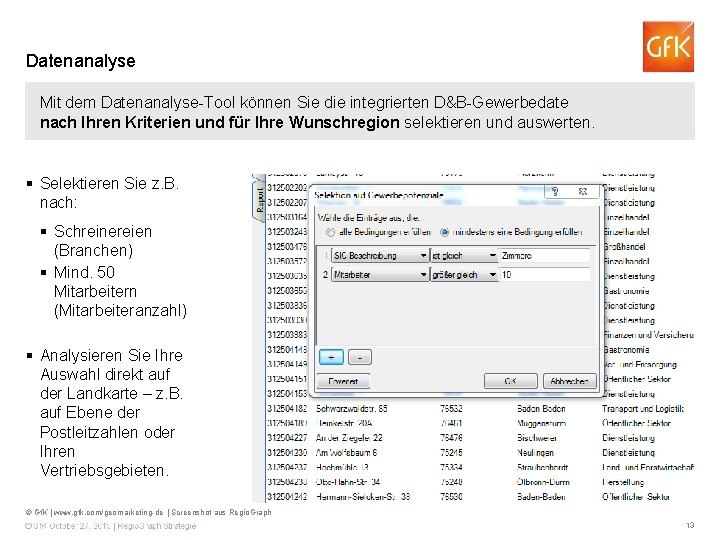
Task: Click the www.gfk.com/geomarketing.de footer text
Action: (x=108, y=512)
